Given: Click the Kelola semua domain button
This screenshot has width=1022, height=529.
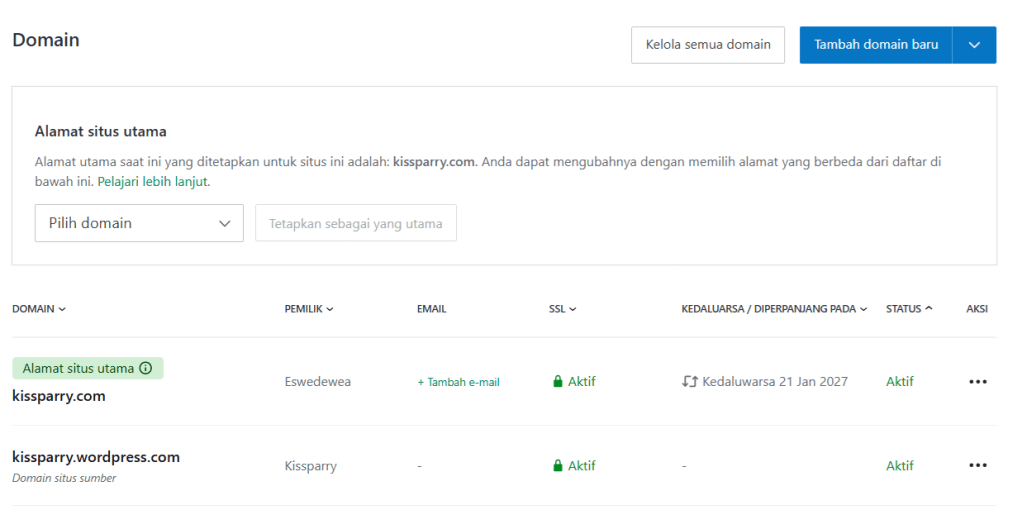Looking at the screenshot, I should pyautogui.click(x=708, y=45).
